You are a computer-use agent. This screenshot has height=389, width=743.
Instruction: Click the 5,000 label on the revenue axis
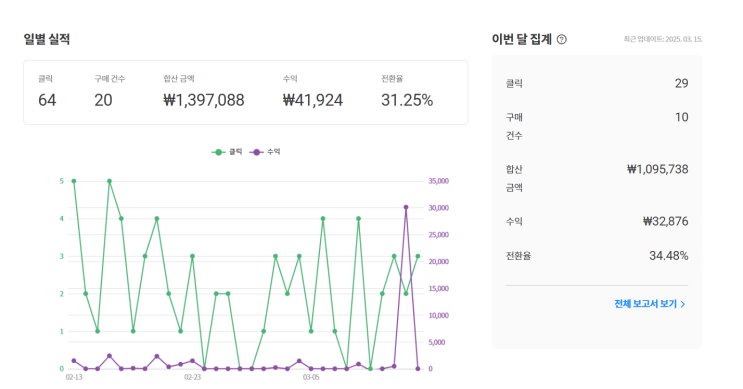pos(437,342)
